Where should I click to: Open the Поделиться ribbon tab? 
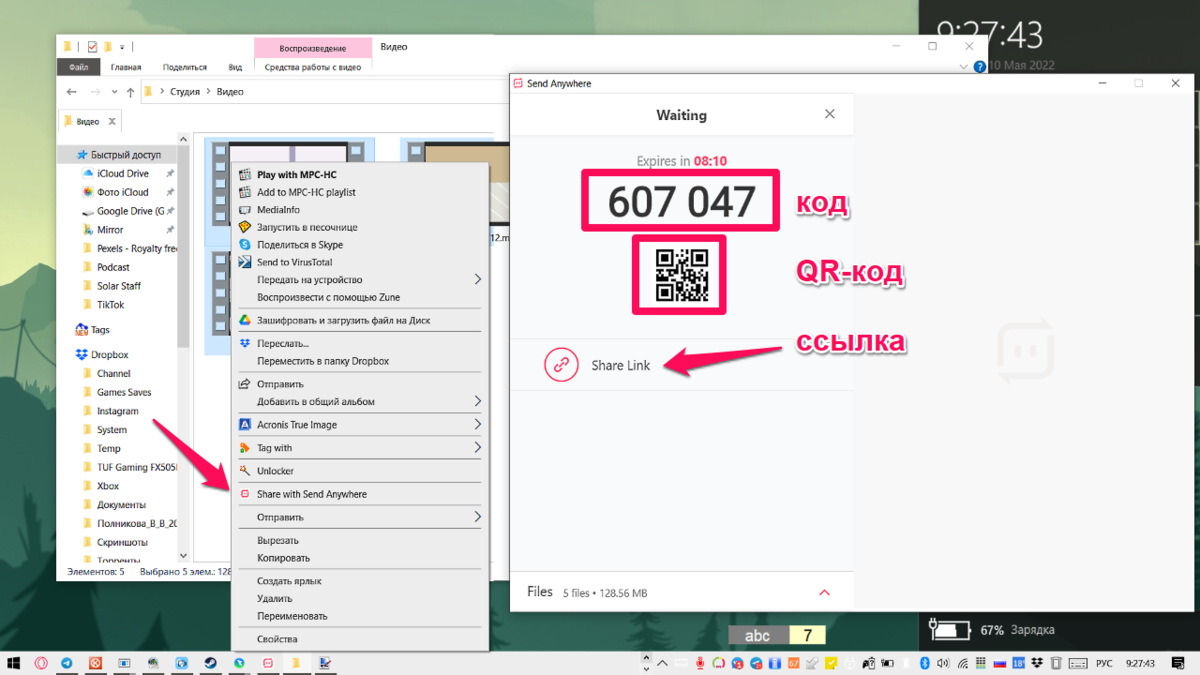pos(185,67)
